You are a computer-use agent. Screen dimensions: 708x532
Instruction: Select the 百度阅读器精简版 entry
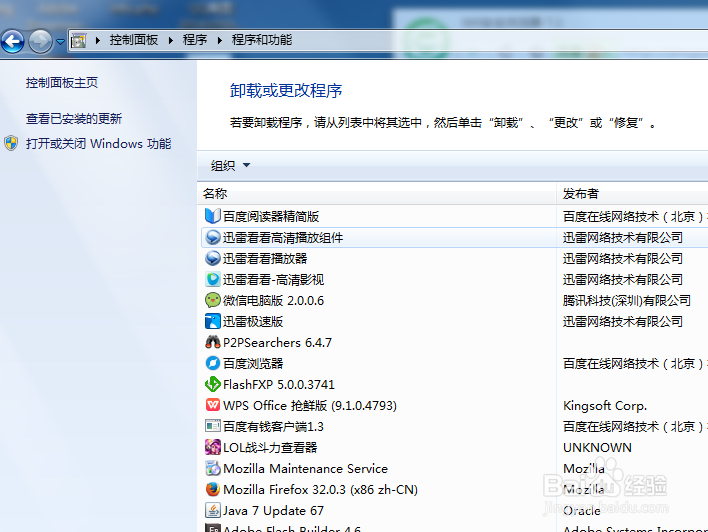pyautogui.click(x=271, y=216)
